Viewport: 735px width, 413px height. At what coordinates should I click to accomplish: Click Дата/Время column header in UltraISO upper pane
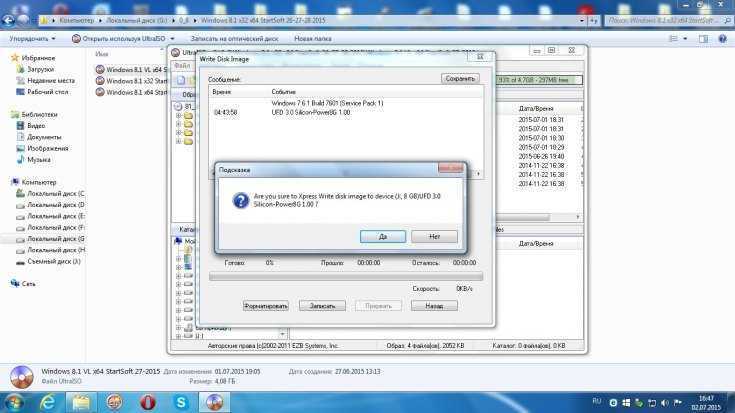(x=535, y=108)
